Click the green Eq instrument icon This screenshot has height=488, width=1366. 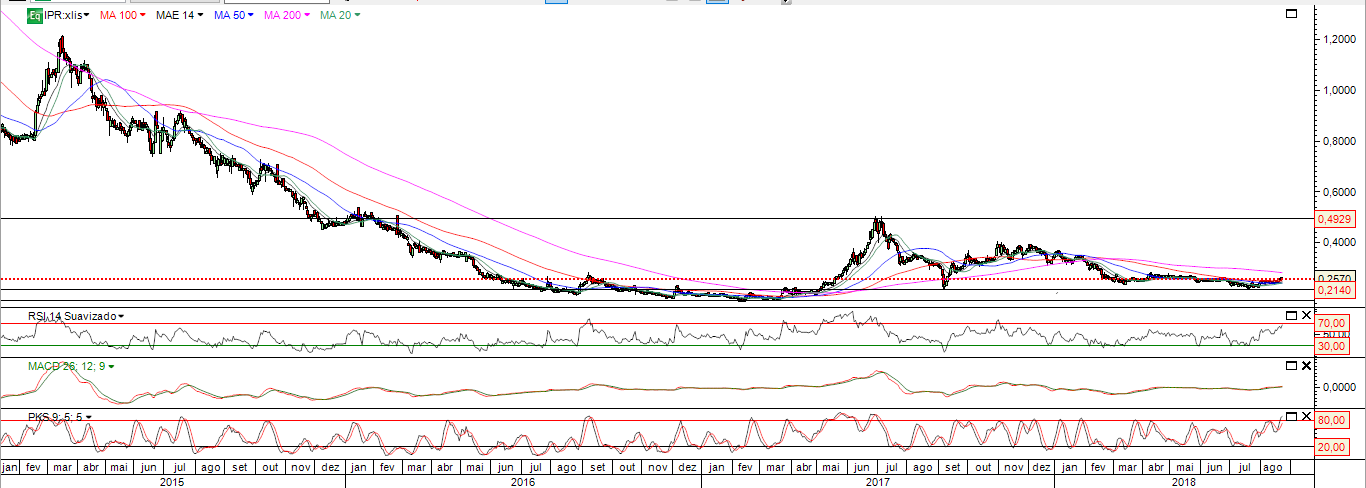point(34,15)
